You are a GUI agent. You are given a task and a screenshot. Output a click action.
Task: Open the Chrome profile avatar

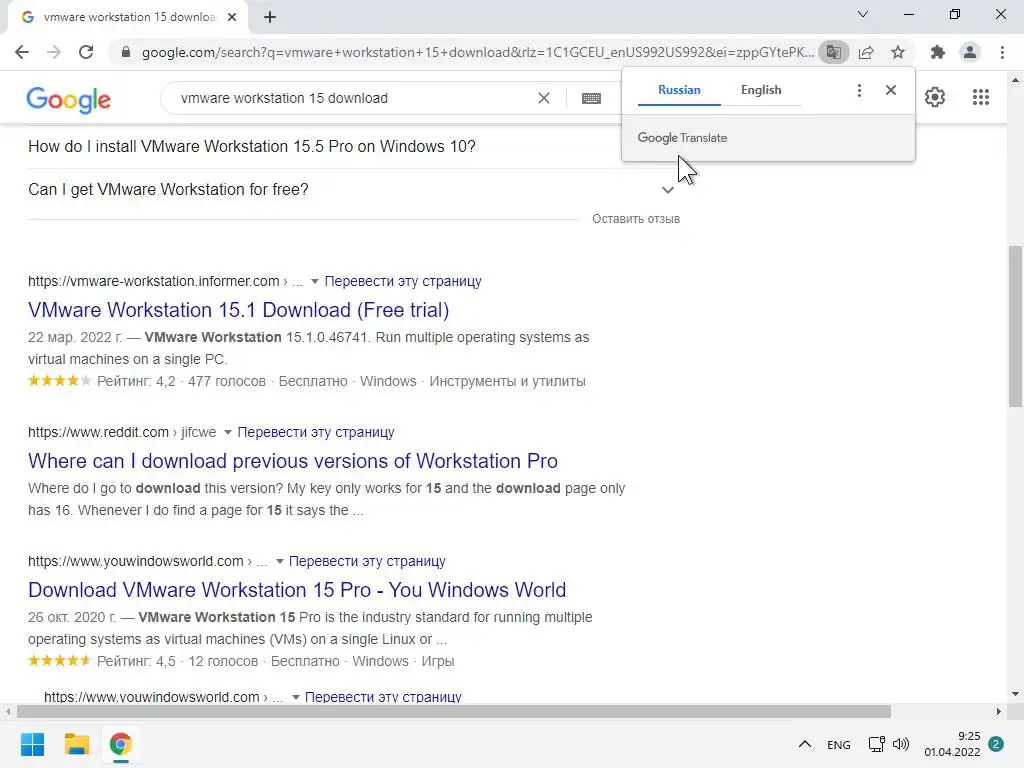point(970,52)
